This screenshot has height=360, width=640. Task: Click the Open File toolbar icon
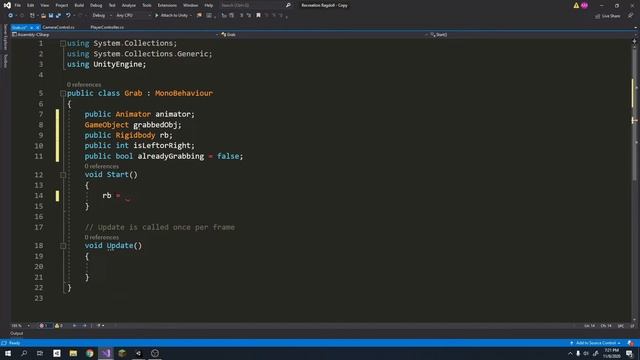point(43,16)
